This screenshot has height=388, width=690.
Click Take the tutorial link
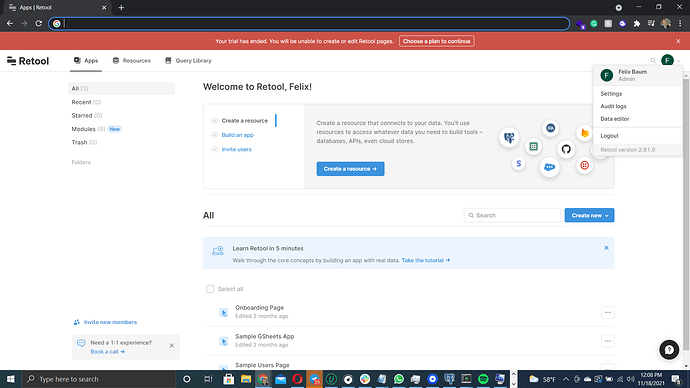point(426,260)
